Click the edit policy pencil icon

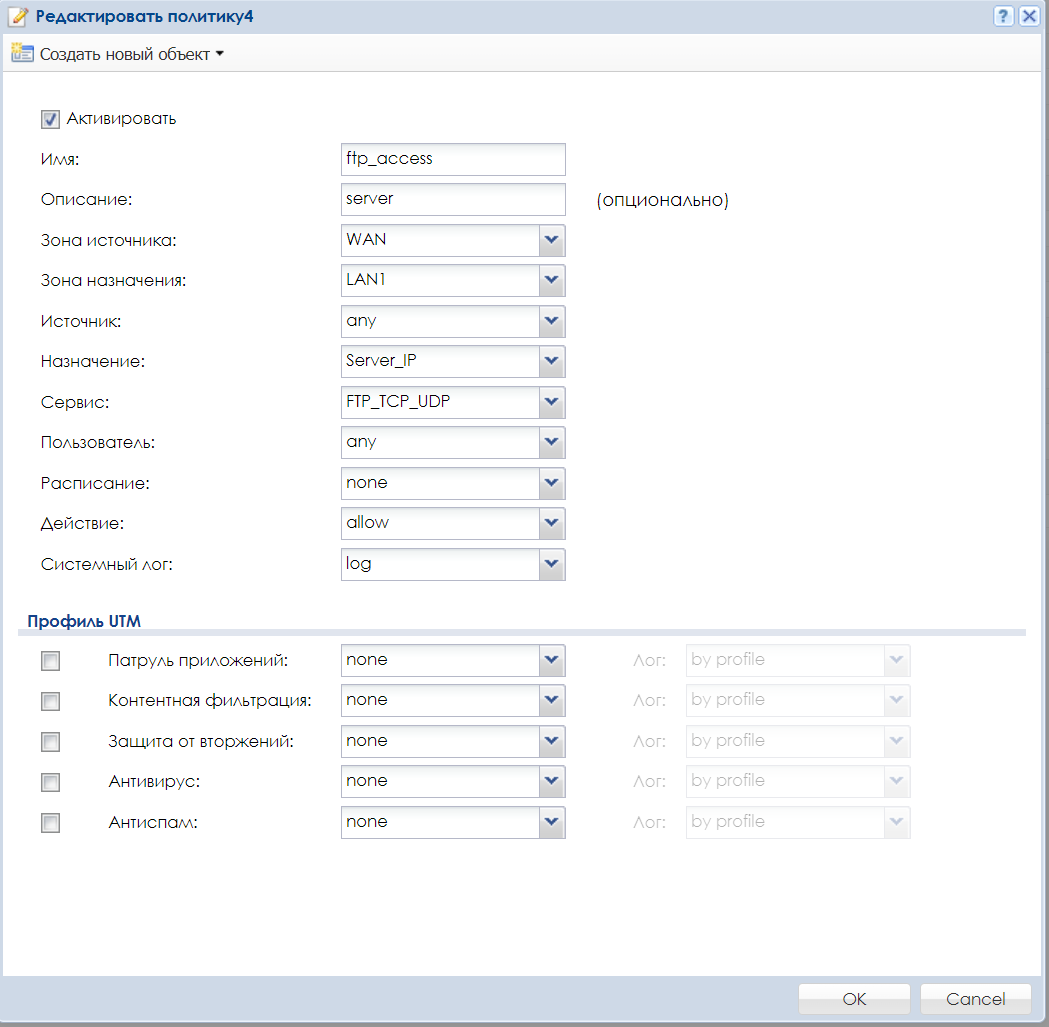pyautogui.click(x=17, y=16)
